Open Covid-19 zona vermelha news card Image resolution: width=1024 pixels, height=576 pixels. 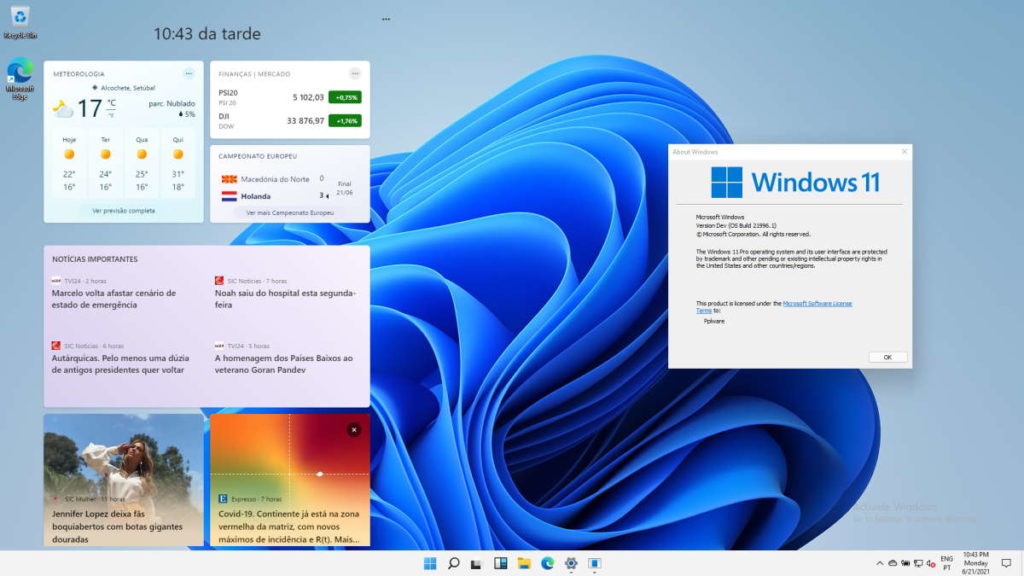[x=290, y=480]
